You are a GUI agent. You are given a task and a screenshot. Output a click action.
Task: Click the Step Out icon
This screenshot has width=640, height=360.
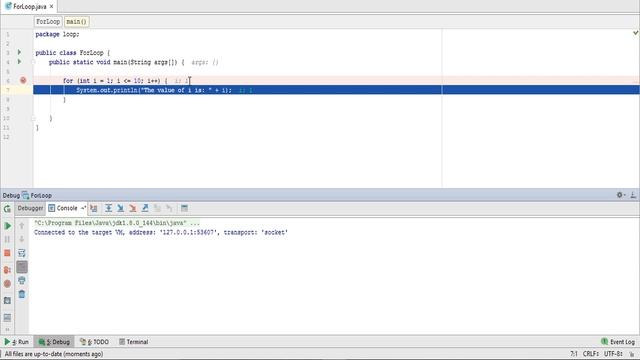[x=145, y=209]
